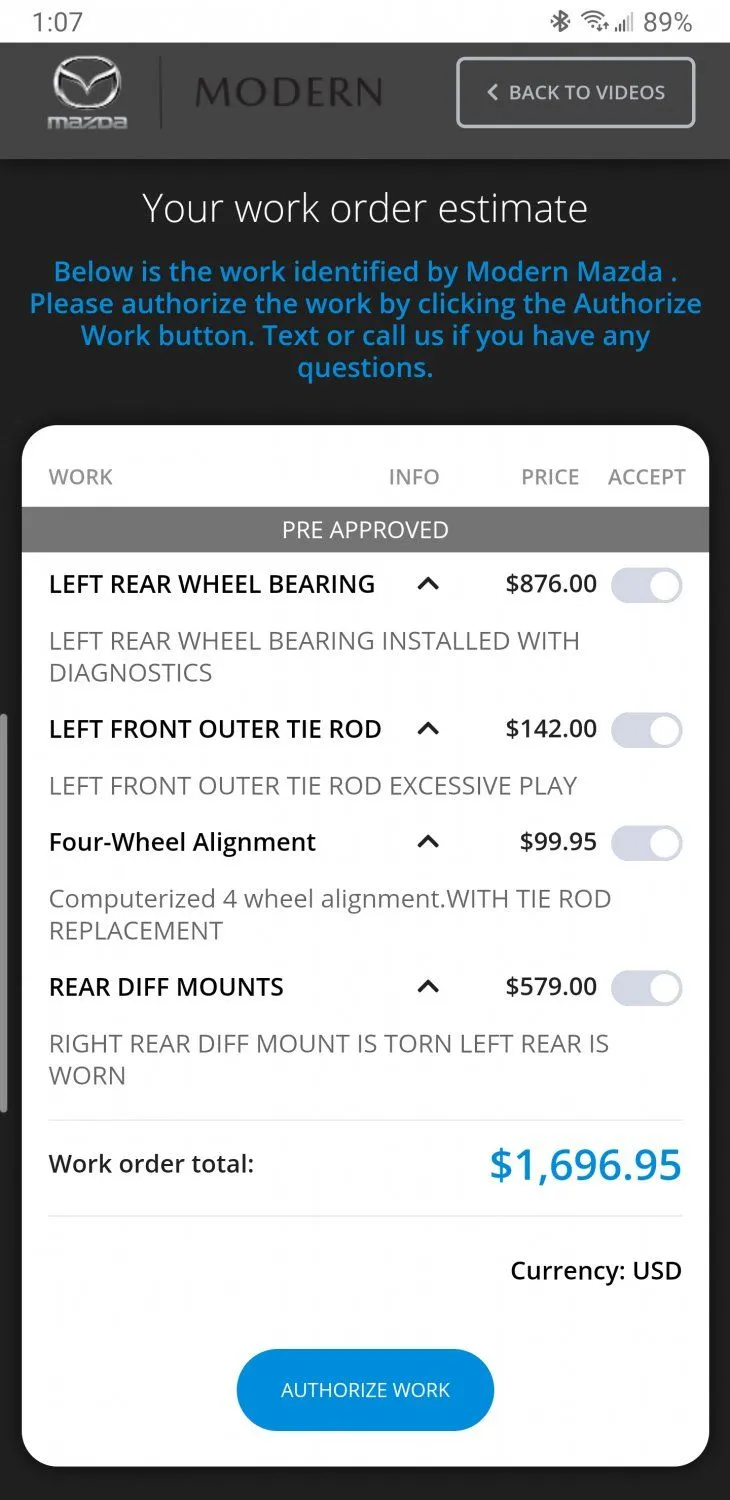Image resolution: width=730 pixels, height=1500 pixels.
Task: Select the INFO column header
Action: tap(414, 477)
